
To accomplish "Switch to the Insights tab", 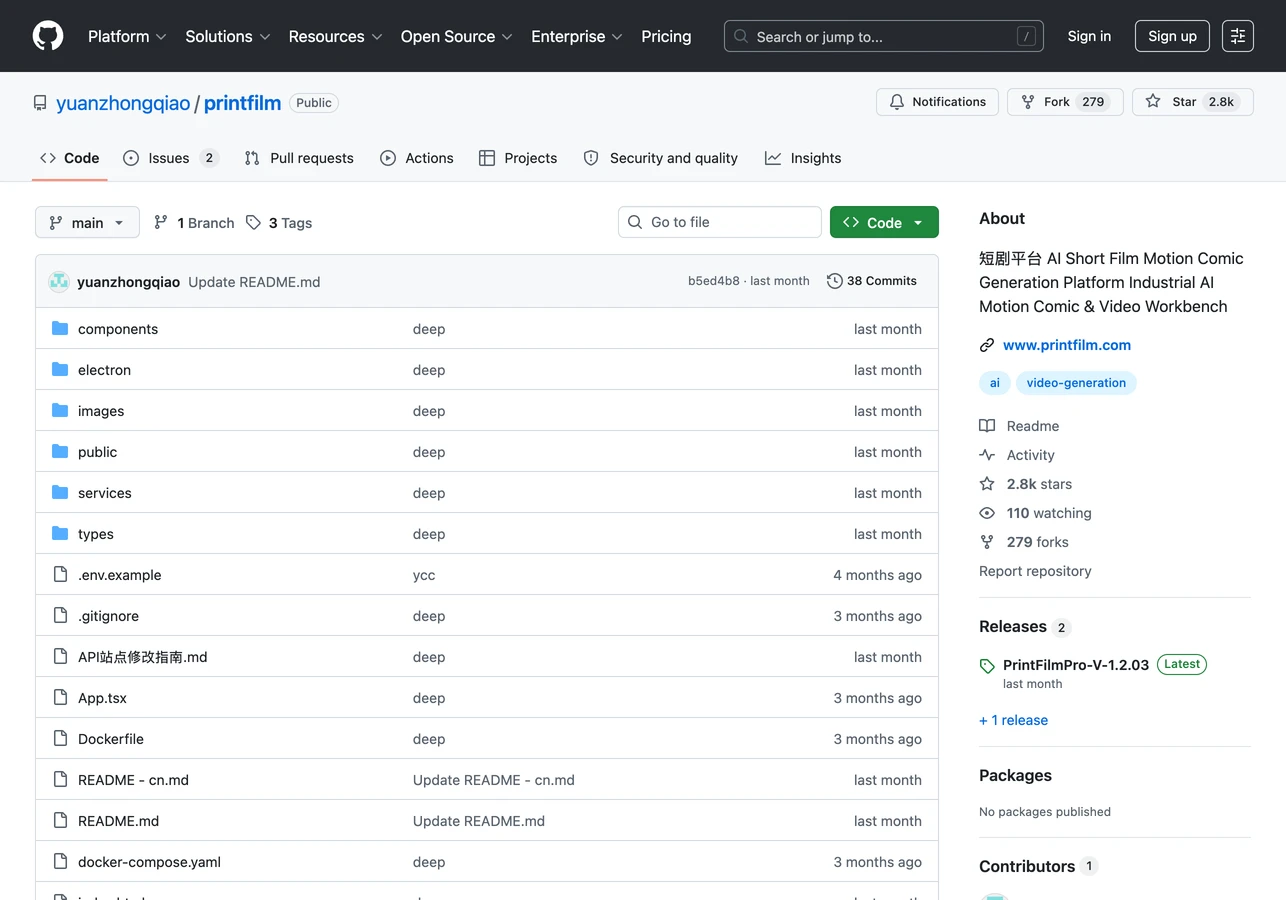I will pos(803,158).
